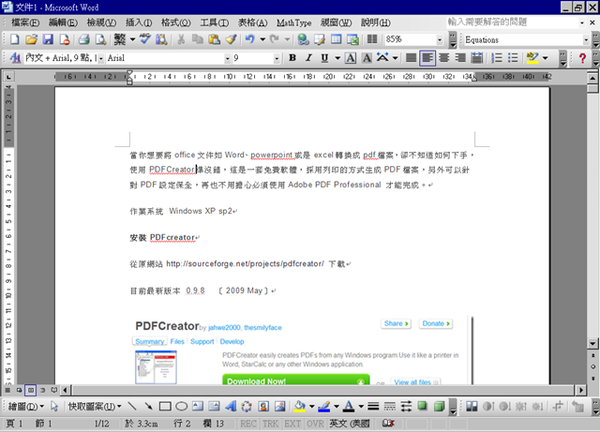Toggle Underline formatting

324,58
